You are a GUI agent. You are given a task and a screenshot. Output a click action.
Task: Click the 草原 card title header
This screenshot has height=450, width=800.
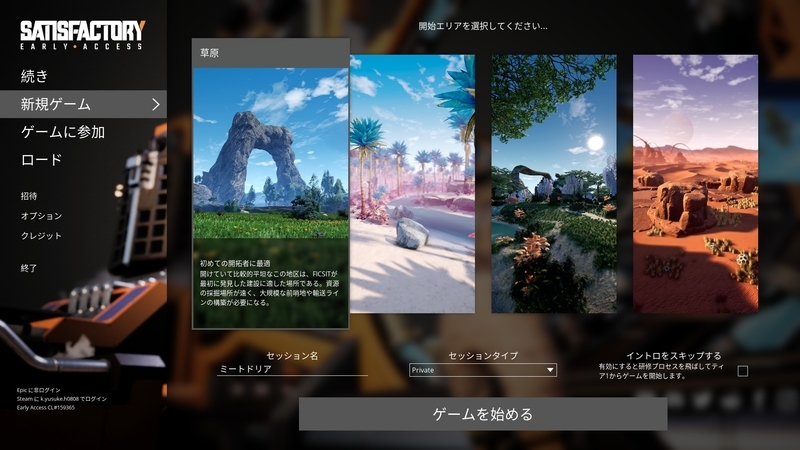point(271,53)
